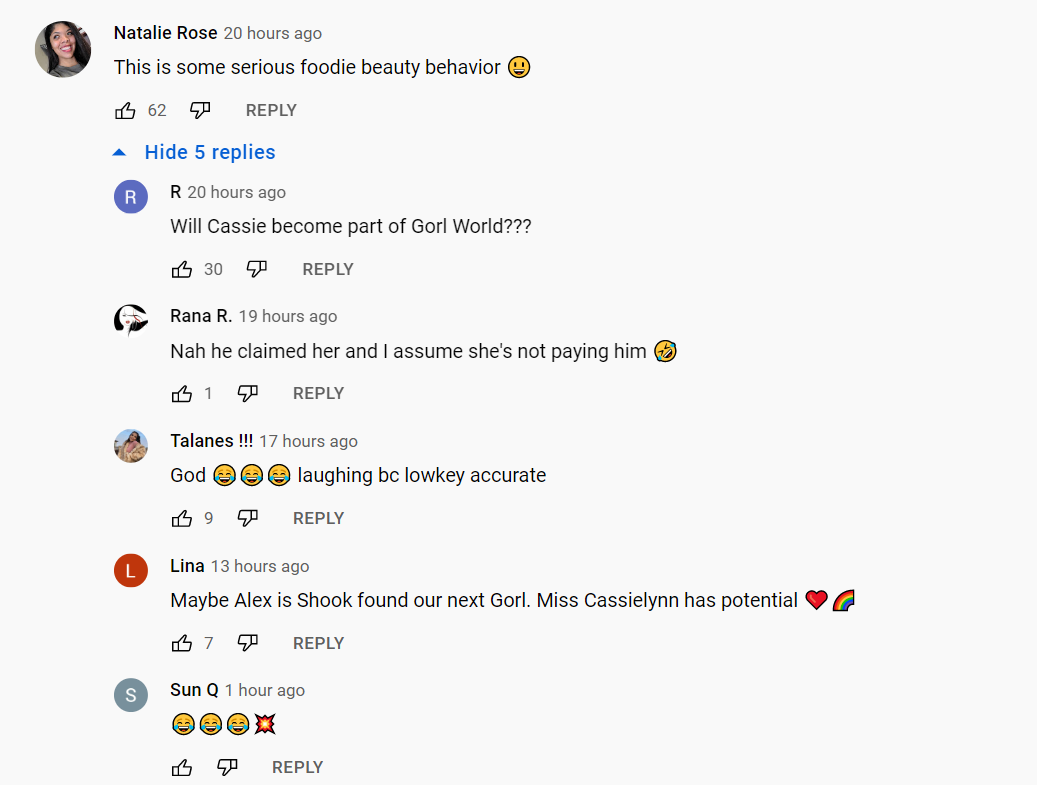Reply to Lina's comment

click(x=319, y=643)
